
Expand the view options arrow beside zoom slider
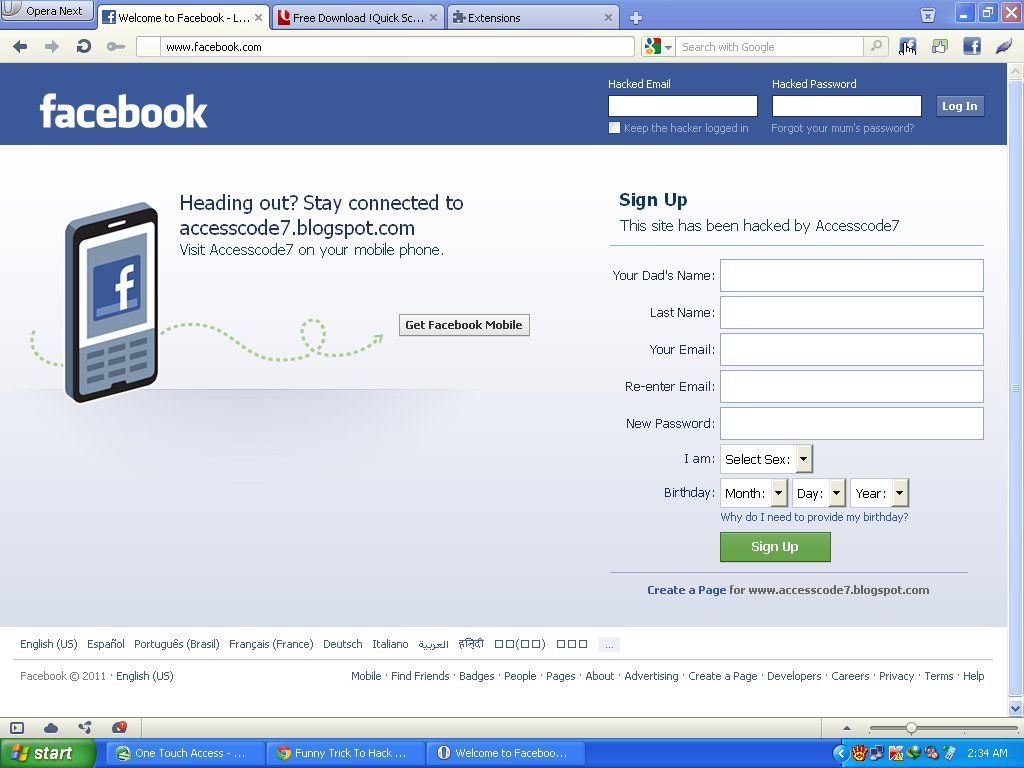pyautogui.click(x=846, y=728)
